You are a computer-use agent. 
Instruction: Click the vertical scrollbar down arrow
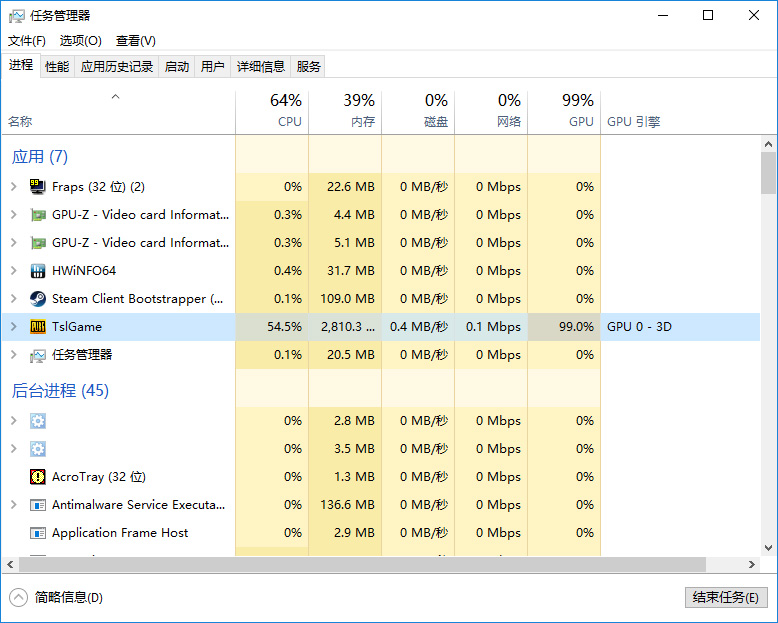click(768, 547)
